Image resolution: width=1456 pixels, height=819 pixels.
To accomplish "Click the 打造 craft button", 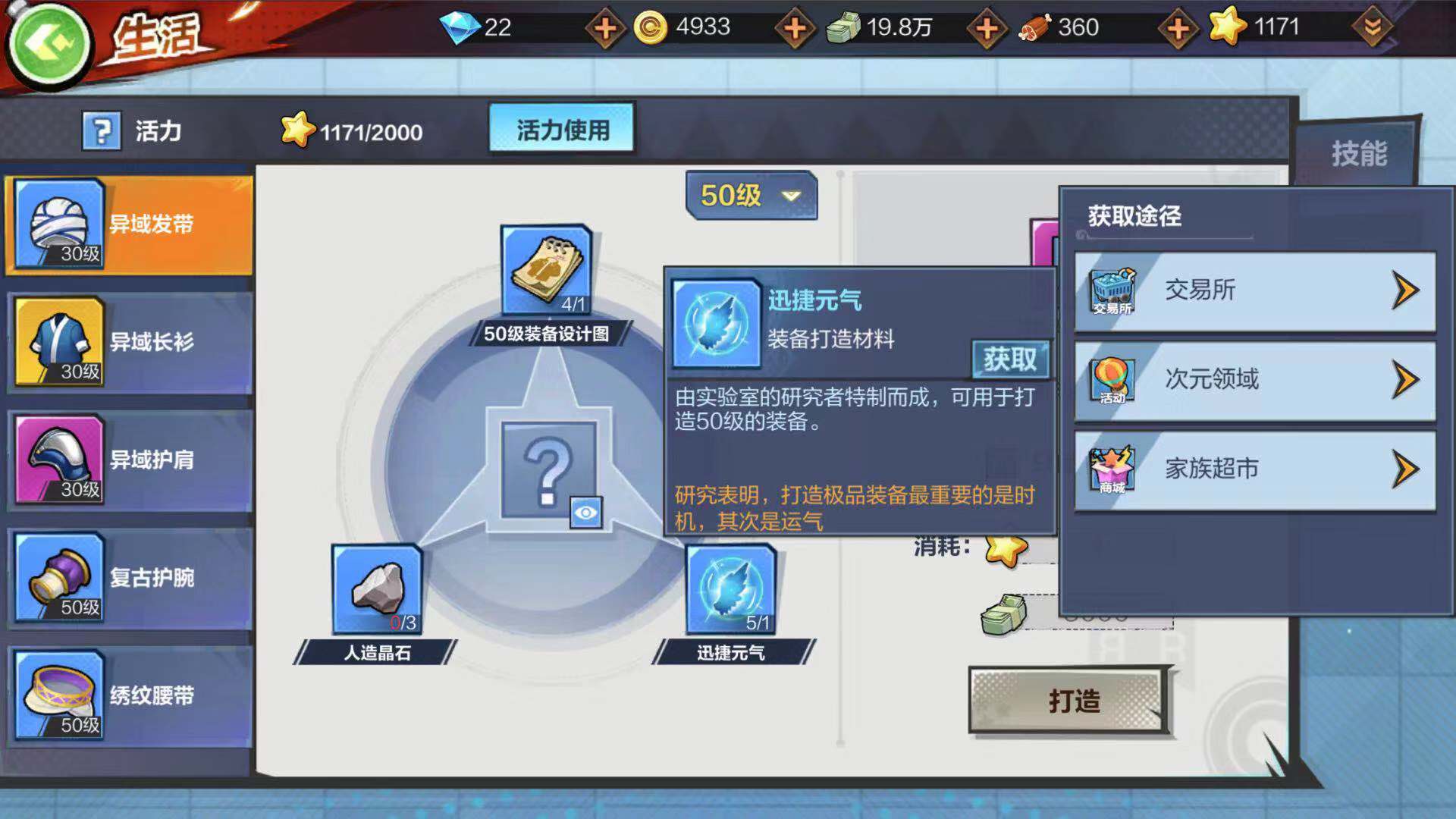I will 1069,701.
